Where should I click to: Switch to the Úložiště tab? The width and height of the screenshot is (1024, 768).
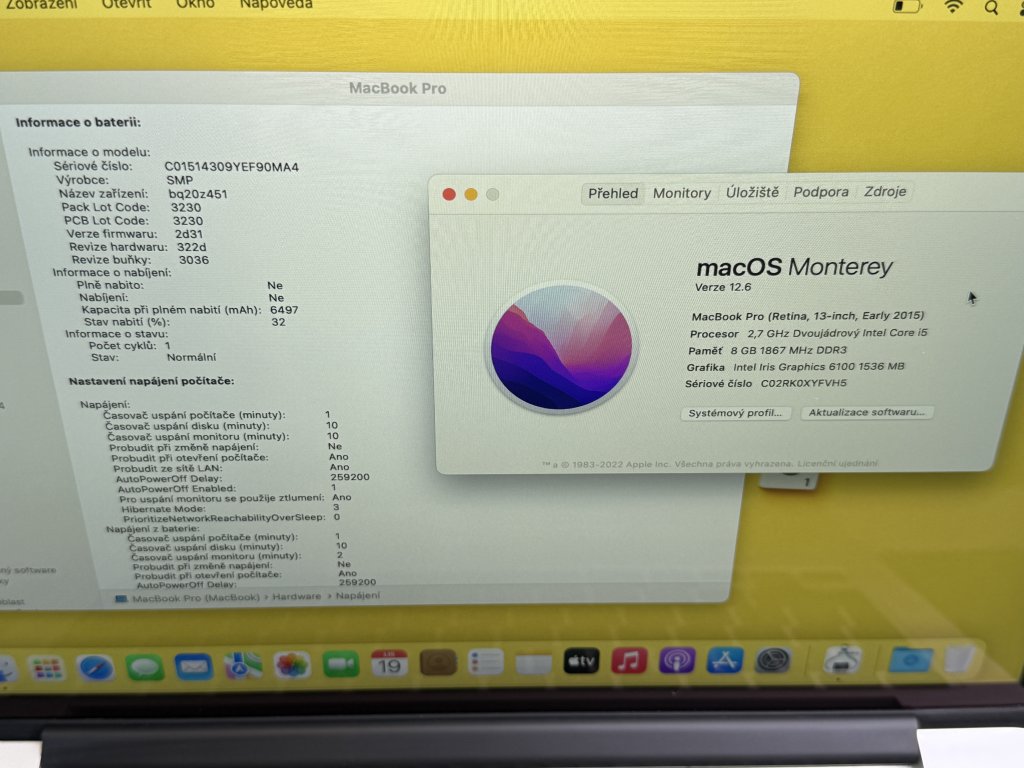click(x=752, y=192)
